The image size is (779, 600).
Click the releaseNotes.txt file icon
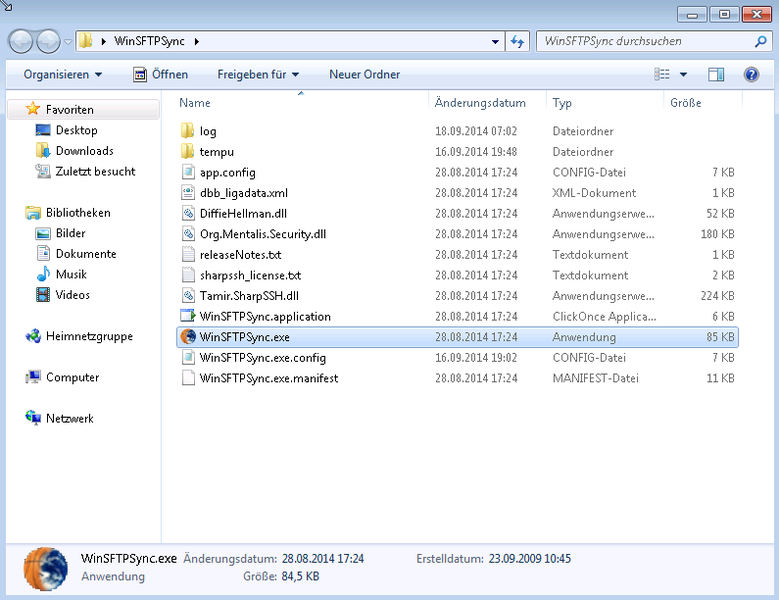pos(188,255)
